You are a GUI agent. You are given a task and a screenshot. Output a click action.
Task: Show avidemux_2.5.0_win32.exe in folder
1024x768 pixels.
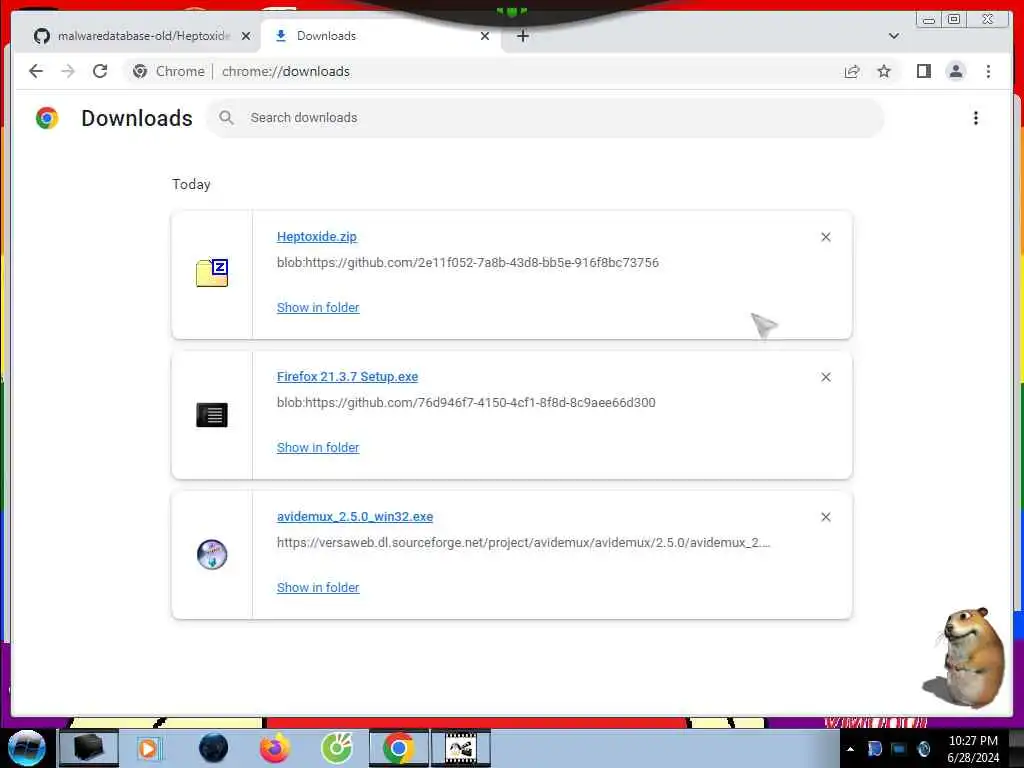tap(318, 586)
